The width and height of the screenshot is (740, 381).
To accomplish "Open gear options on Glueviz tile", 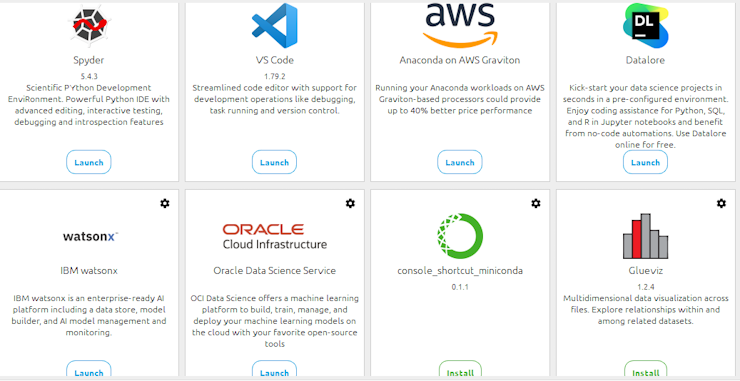I will pos(721,203).
